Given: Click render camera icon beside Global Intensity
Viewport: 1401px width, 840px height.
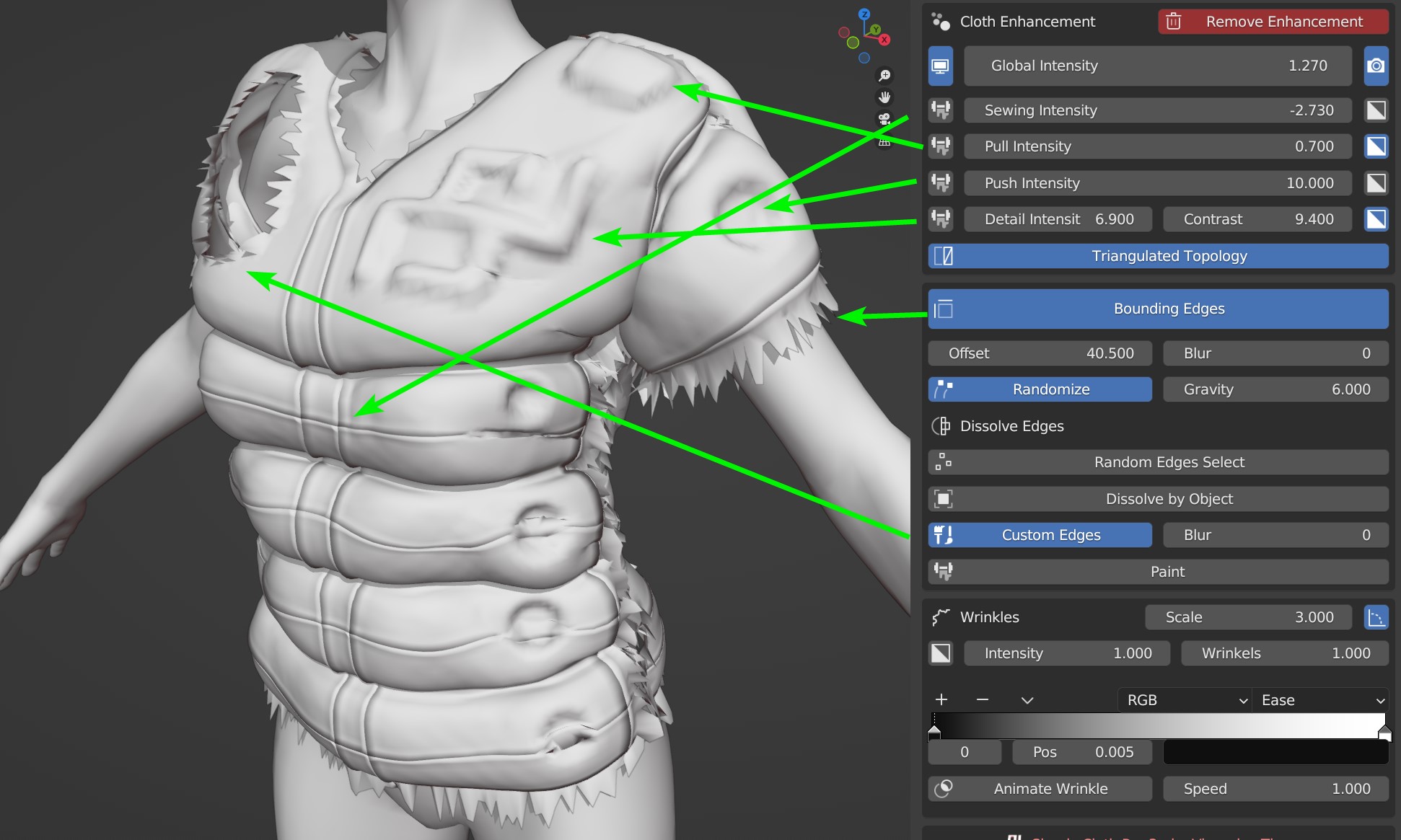Looking at the screenshot, I should 1376,66.
